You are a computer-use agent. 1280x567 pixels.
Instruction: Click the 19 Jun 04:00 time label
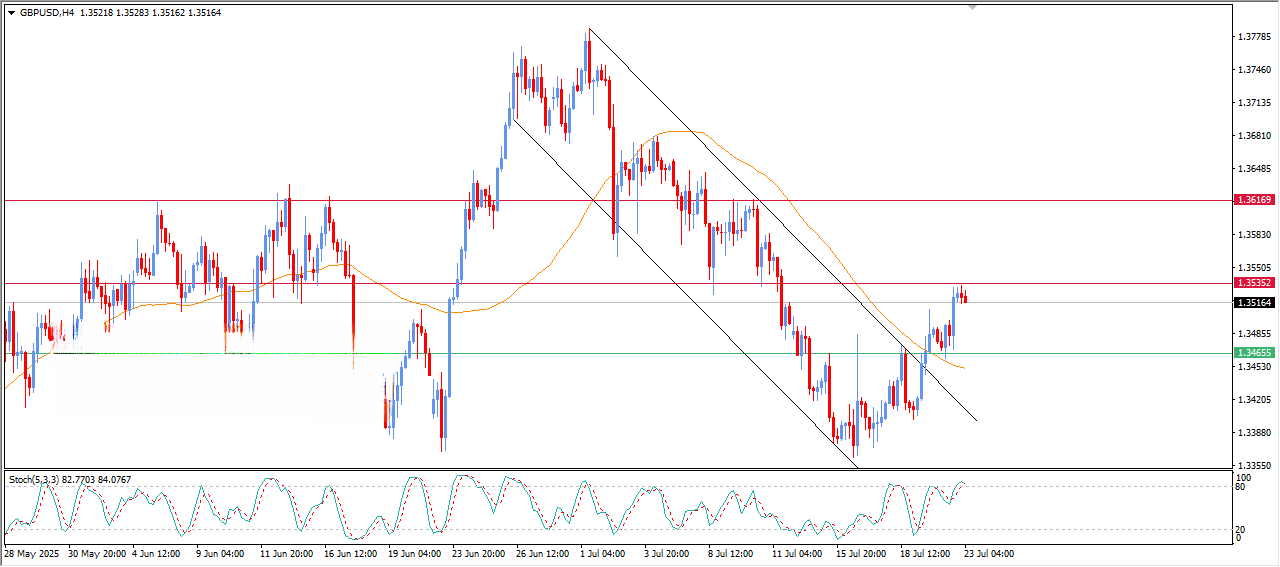415,553
